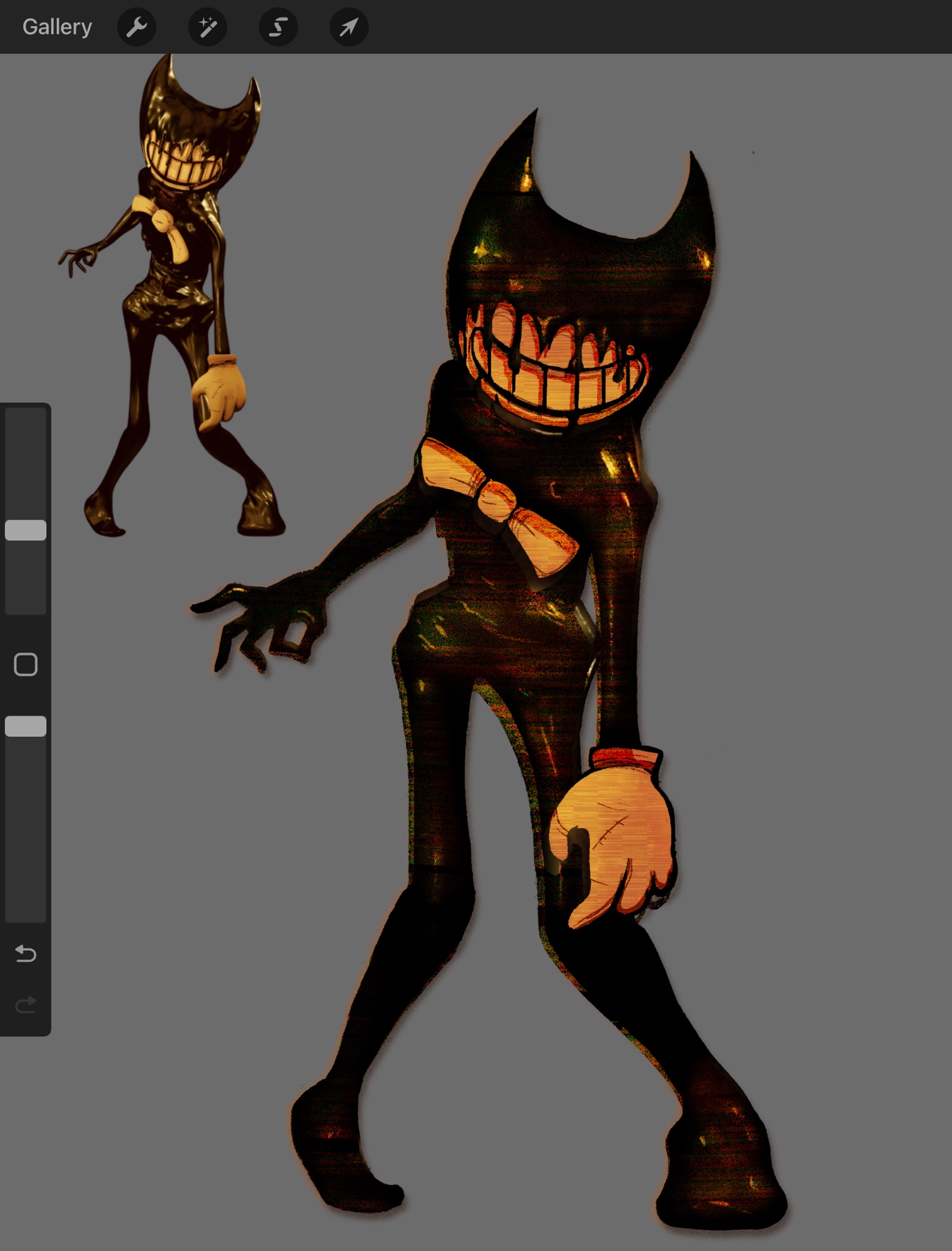Tap the square Modify button in sidebar
Image resolution: width=952 pixels, height=1251 pixels.
(x=26, y=664)
